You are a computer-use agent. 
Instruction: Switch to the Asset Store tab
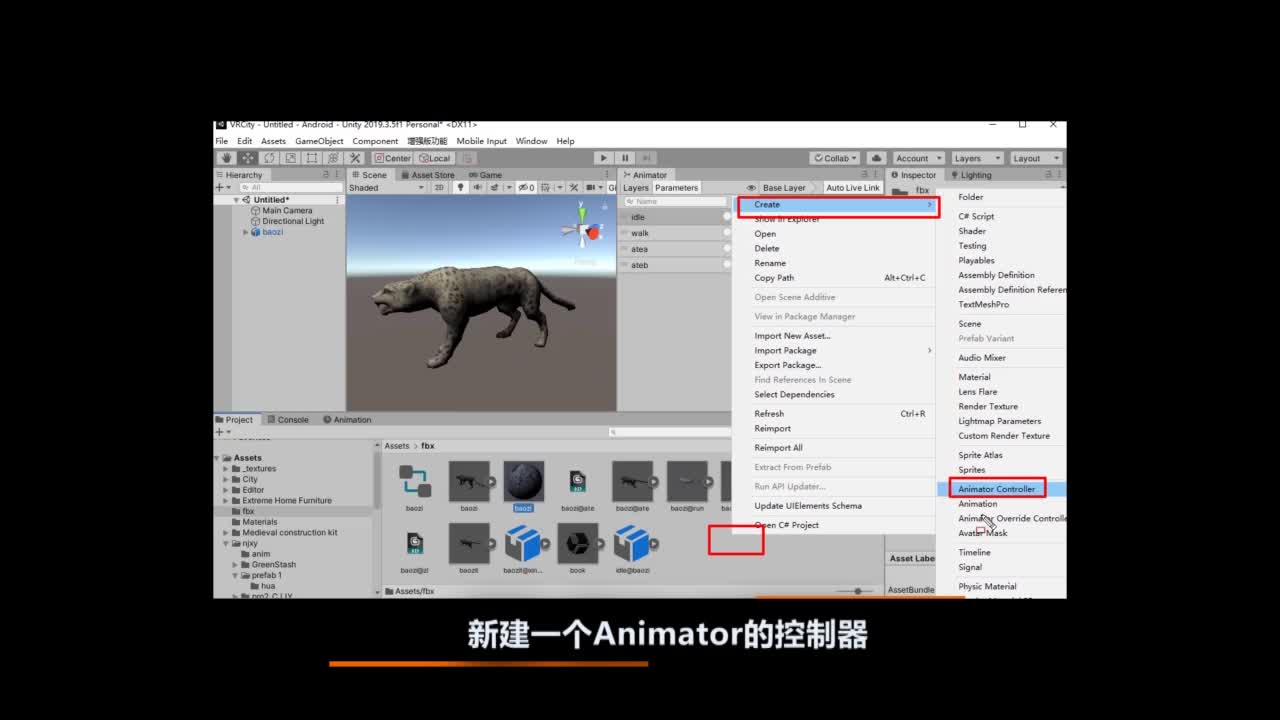pyautogui.click(x=427, y=175)
